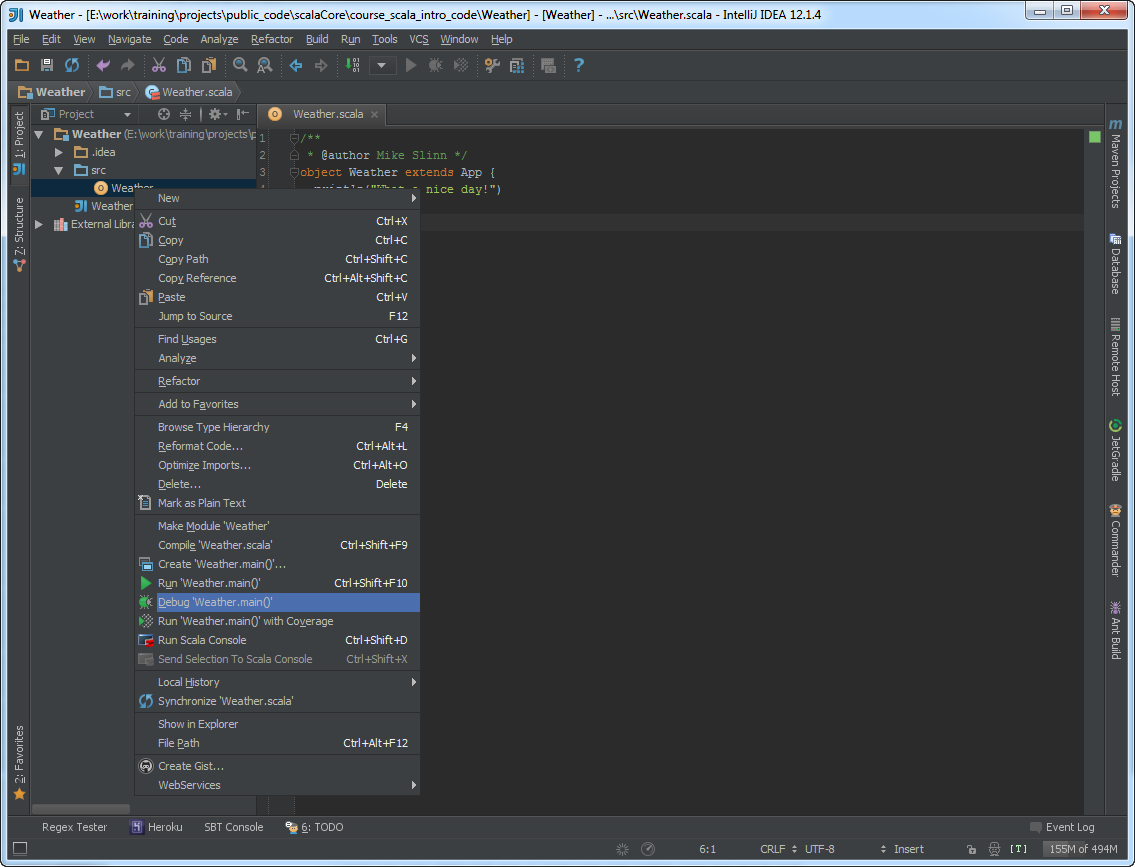Click the read-only lock status icon
Image resolution: width=1135 pixels, height=867 pixels.
click(971, 849)
